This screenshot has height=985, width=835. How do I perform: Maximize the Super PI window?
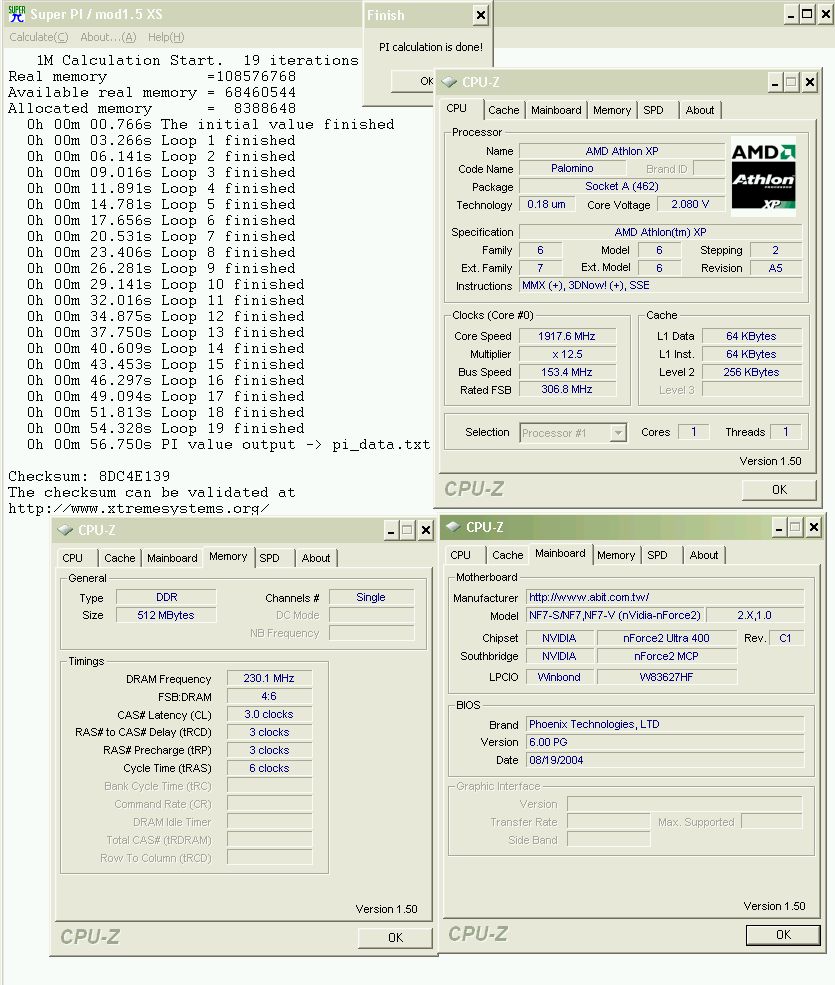(807, 14)
